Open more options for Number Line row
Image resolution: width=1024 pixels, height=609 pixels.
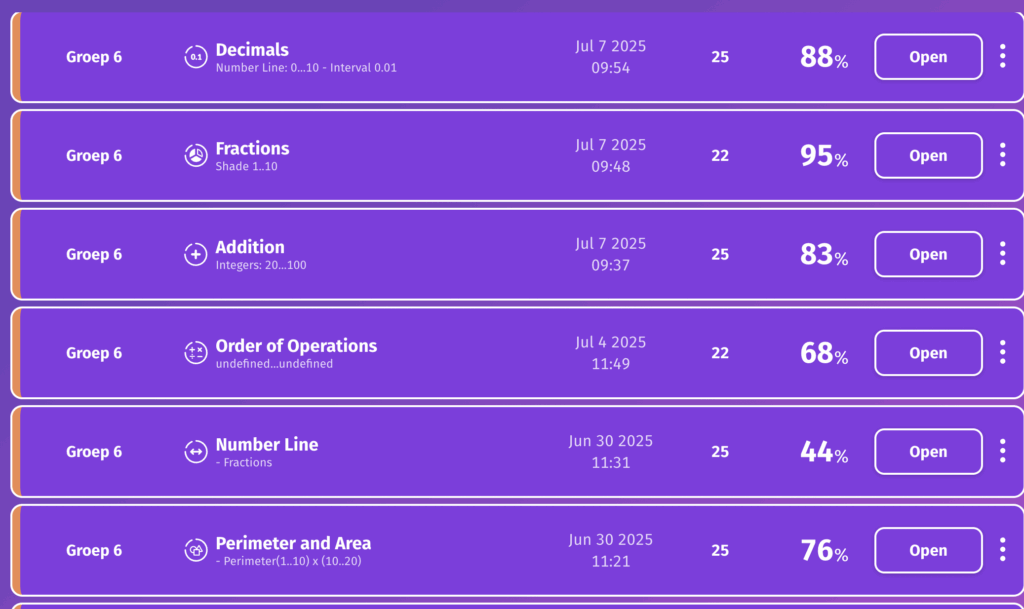(1002, 452)
